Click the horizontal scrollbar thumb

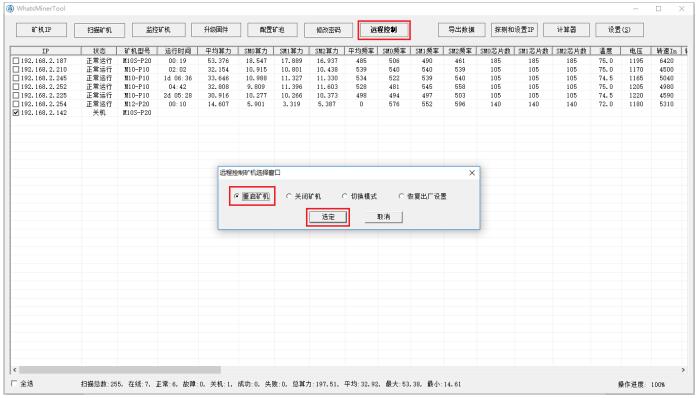tap(120, 370)
